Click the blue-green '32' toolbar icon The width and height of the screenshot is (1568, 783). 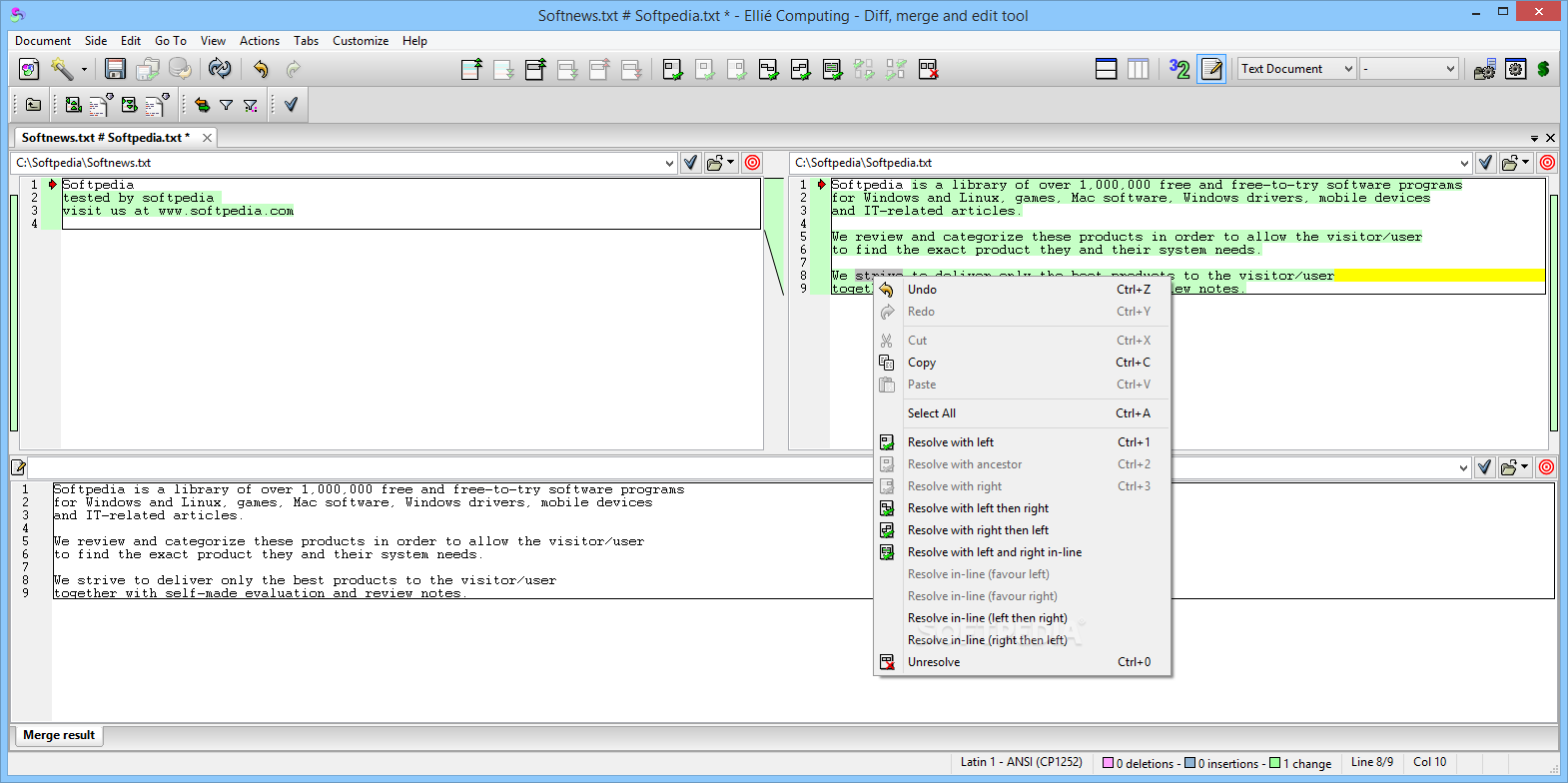click(1179, 69)
